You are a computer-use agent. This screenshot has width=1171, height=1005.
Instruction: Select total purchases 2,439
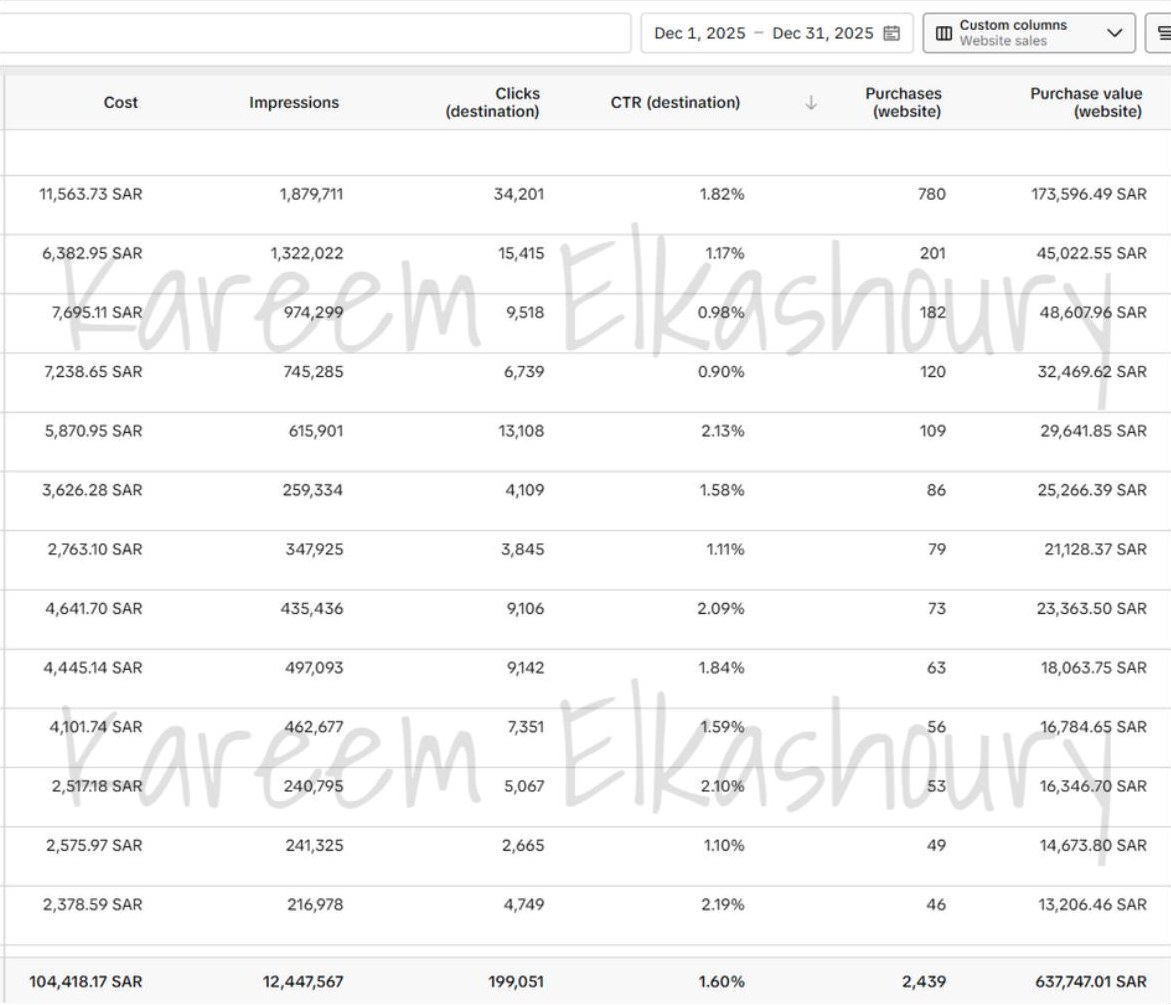pos(924,981)
